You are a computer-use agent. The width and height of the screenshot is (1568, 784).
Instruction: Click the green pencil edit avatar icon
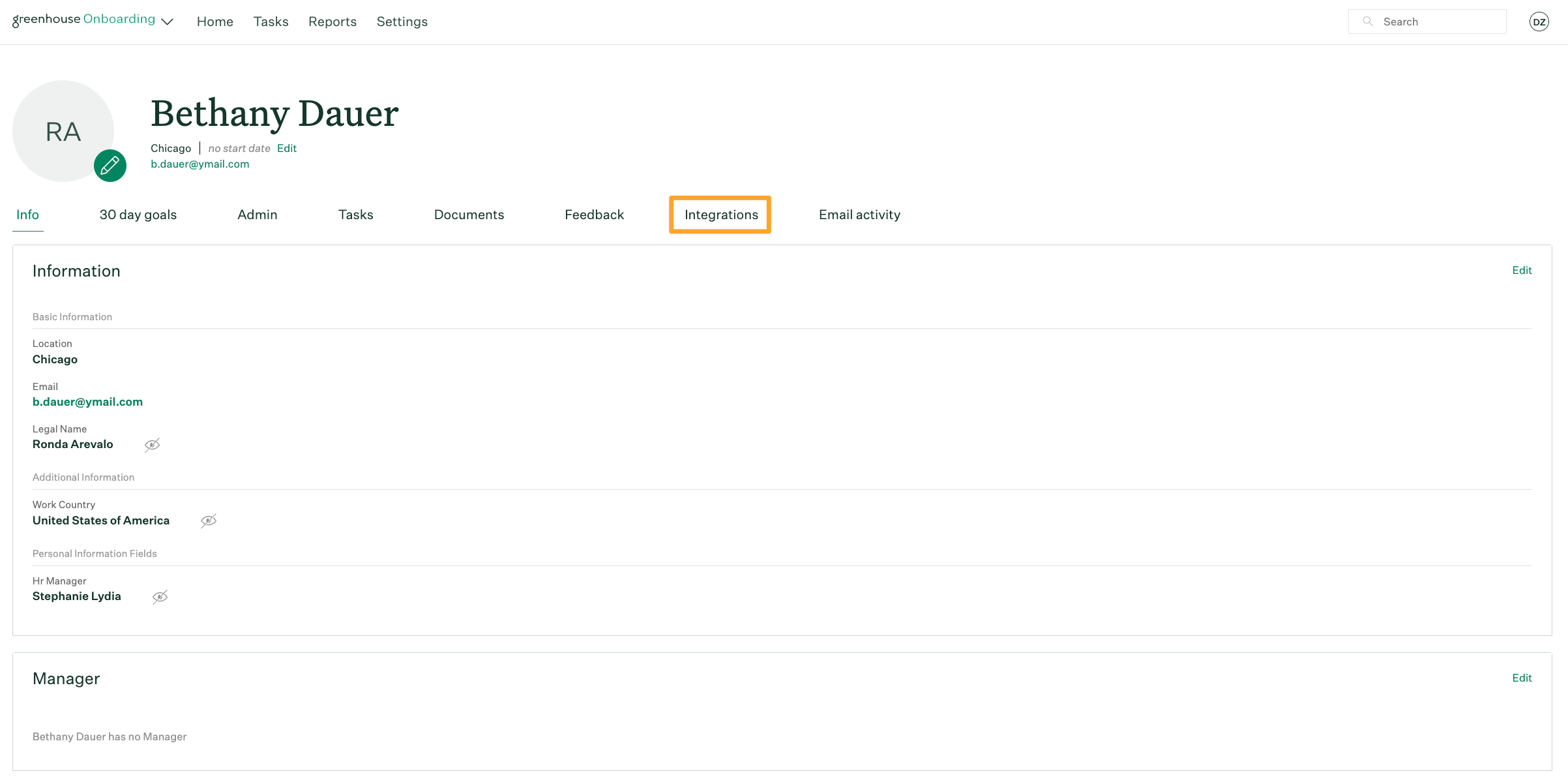110,166
